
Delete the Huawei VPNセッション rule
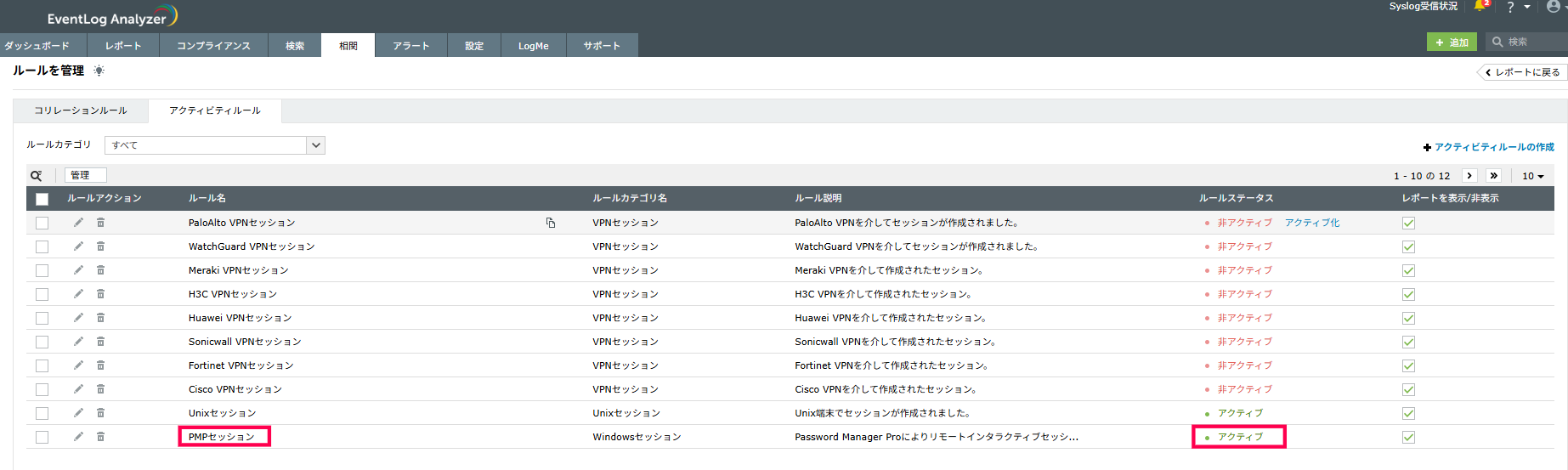pos(100,317)
